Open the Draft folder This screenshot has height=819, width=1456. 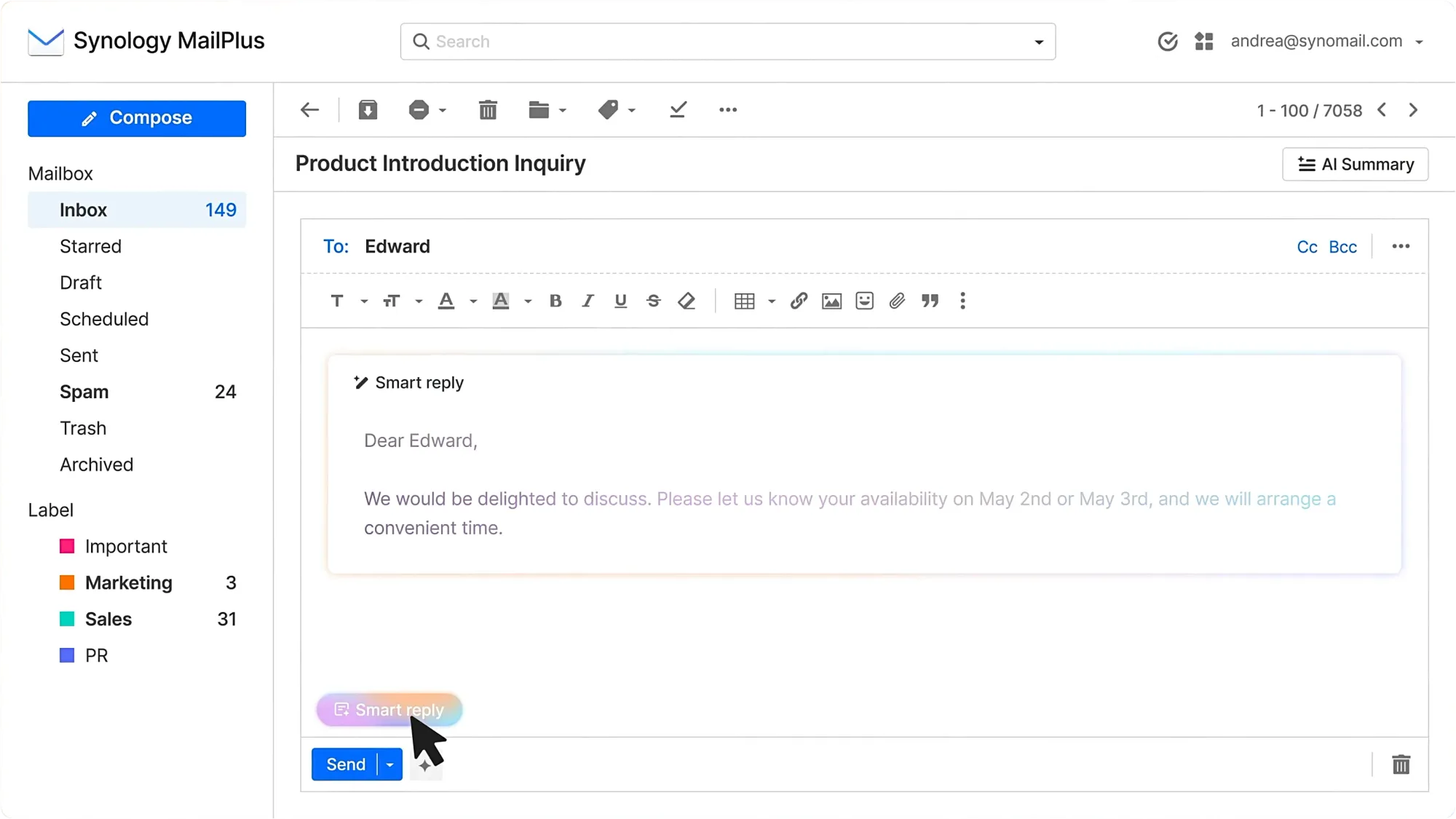coord(137,282)
